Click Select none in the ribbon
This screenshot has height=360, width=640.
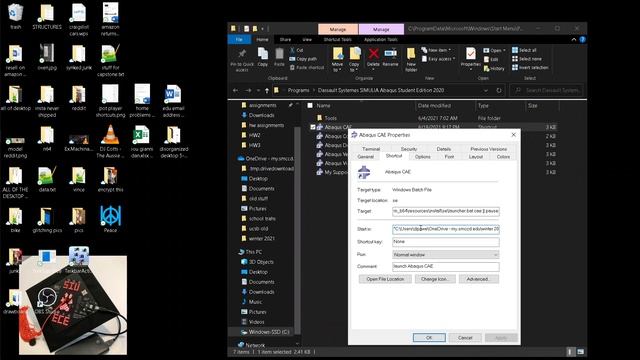(x=527, y=59)
